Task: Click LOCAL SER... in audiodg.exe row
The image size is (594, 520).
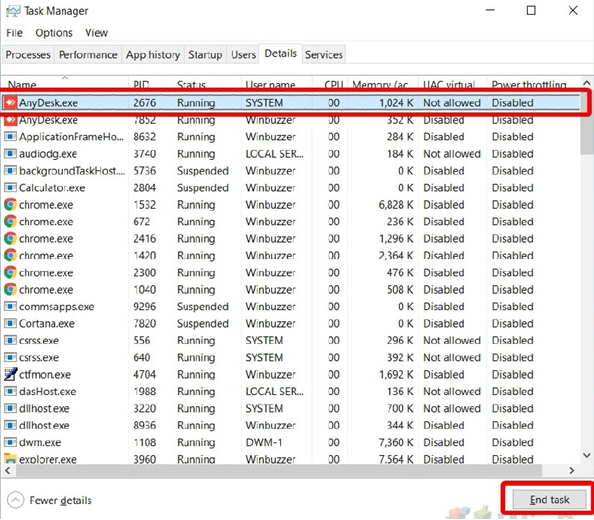Action: click(x=274, y=154)
